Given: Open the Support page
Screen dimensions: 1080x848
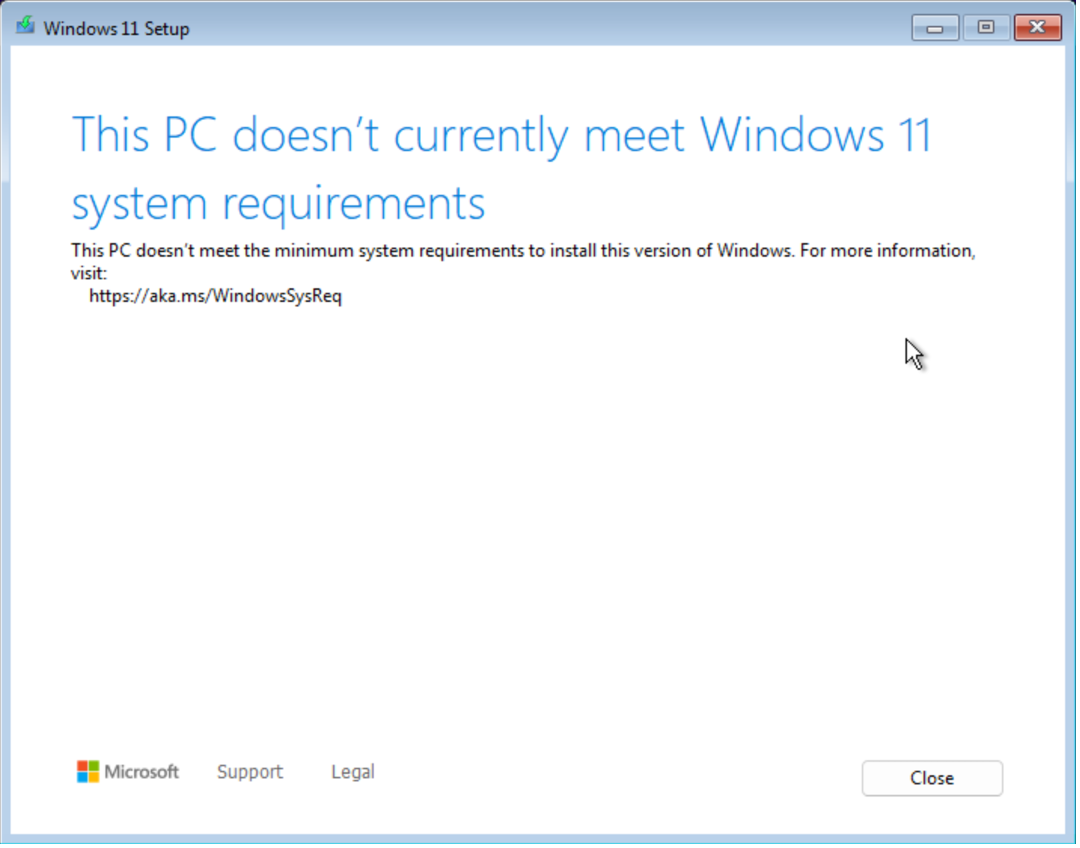Looking at the screenshot, I should coord(249,771).
